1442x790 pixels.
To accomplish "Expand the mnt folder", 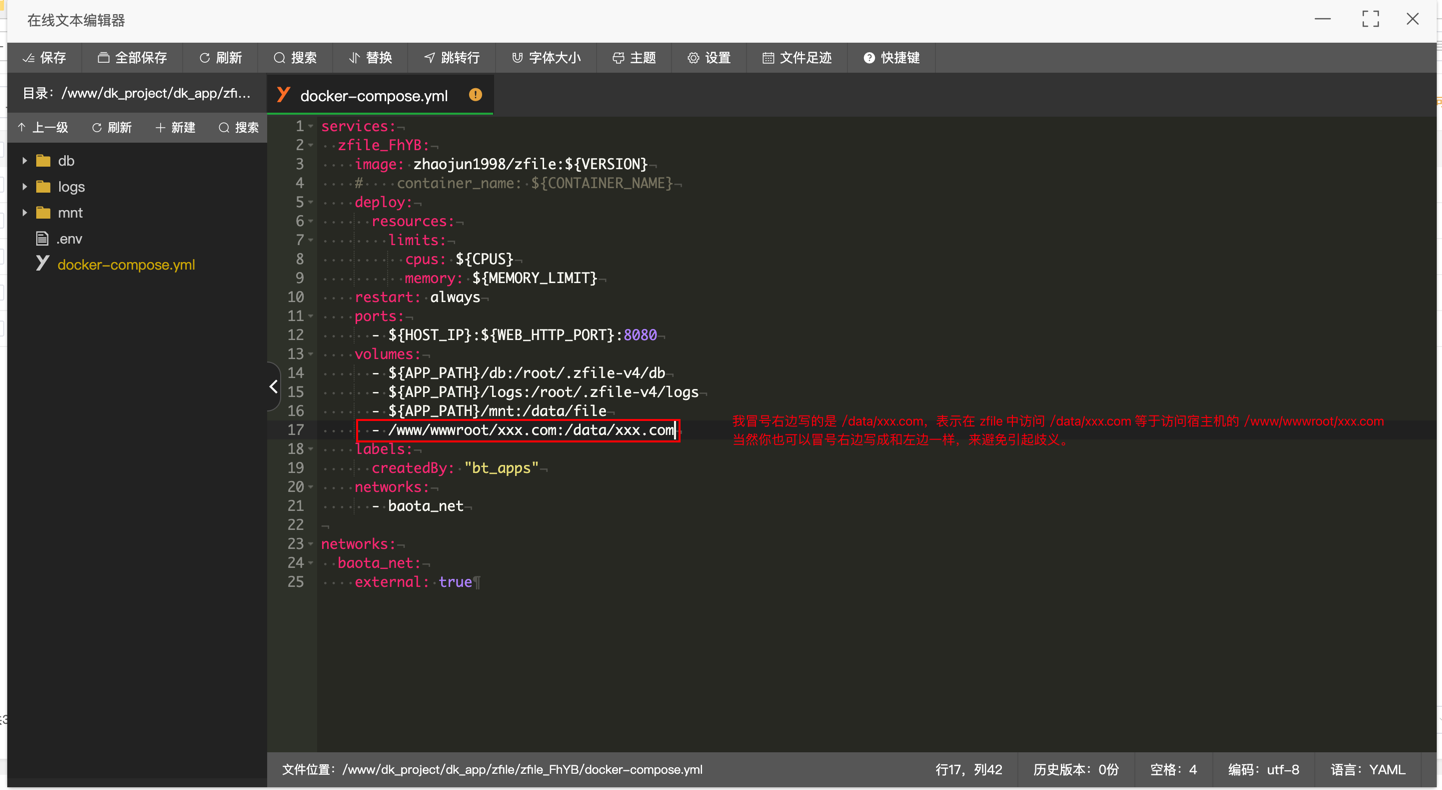I will click(25, 213).
